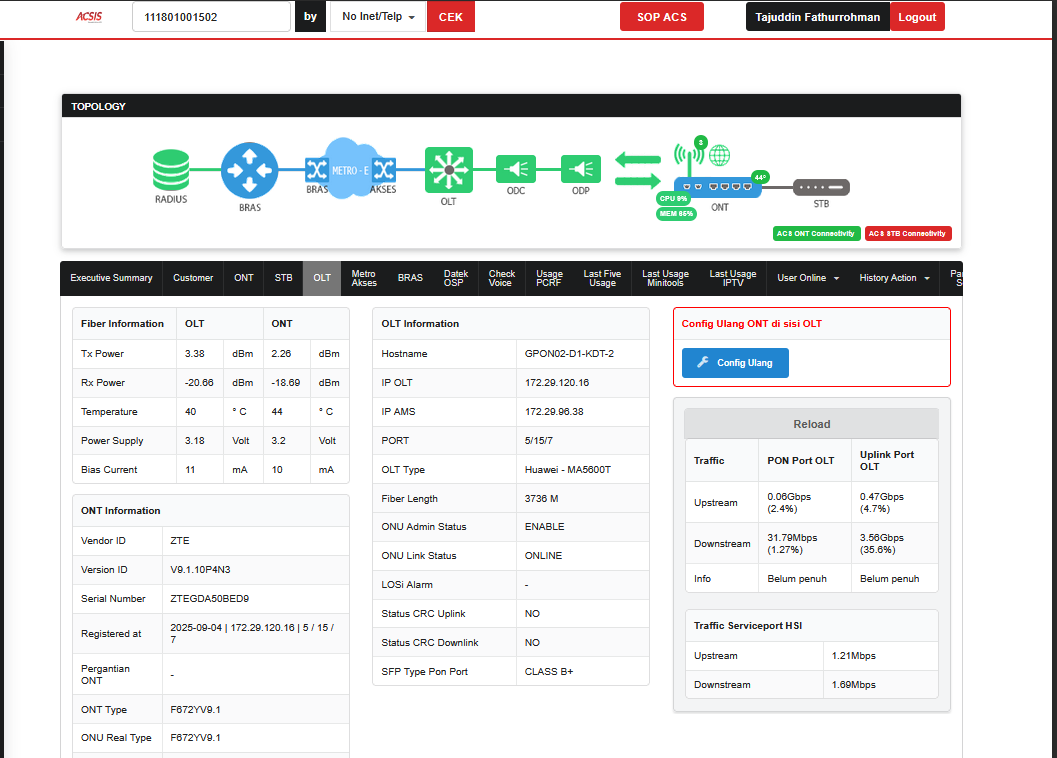
Task: Open the Last Usage Minitools tab
Action: pyautogui.click(x=665, y=278)
